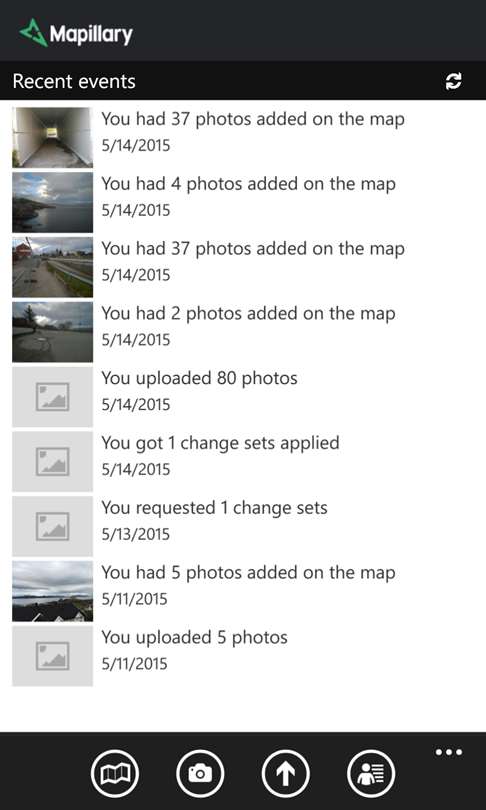Open the tunnel photo thumbnail
This screenshot has height=810, width=486.
53,137
